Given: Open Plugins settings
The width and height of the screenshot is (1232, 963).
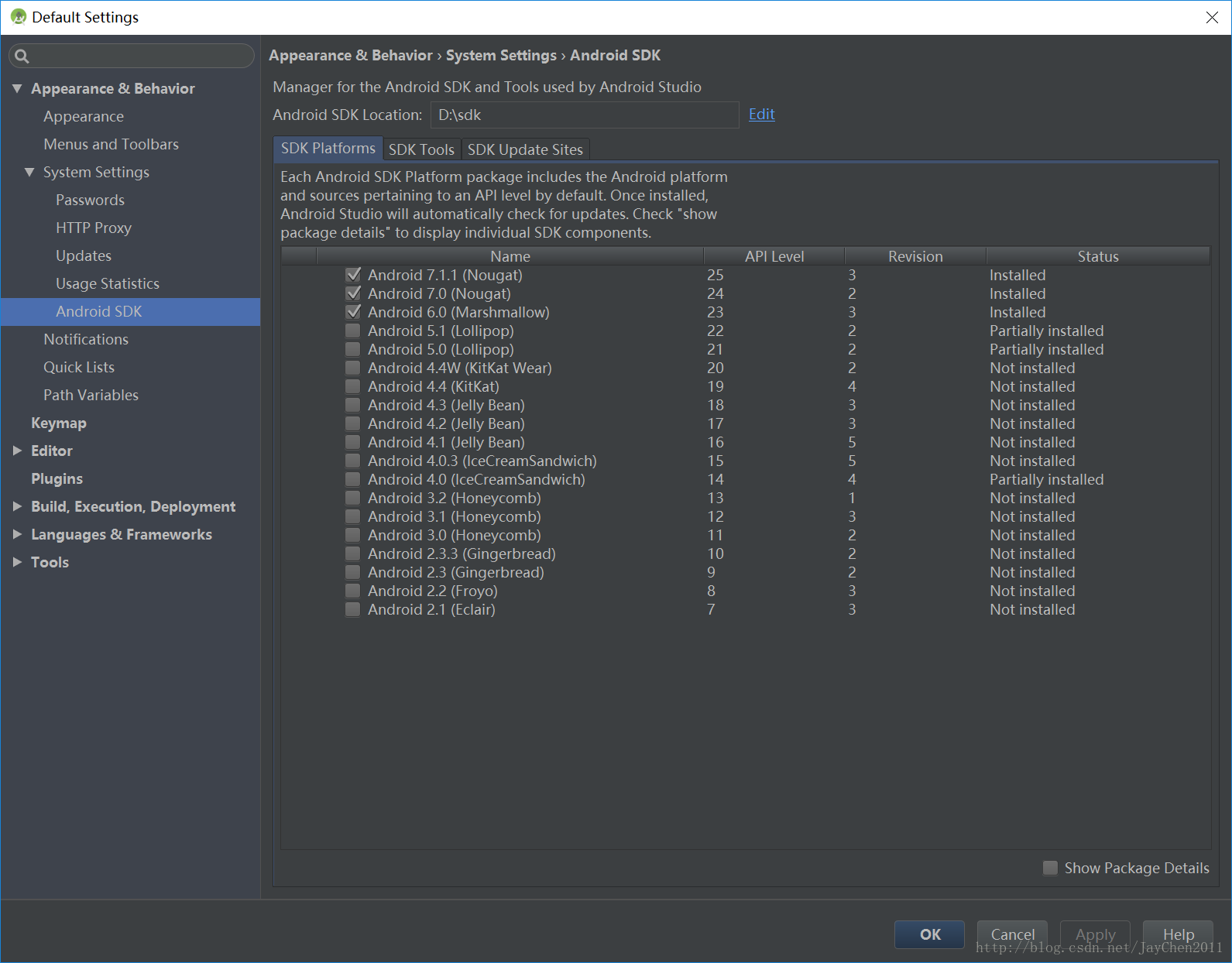Looking at the screenshot, I should [x=57, y=478].
